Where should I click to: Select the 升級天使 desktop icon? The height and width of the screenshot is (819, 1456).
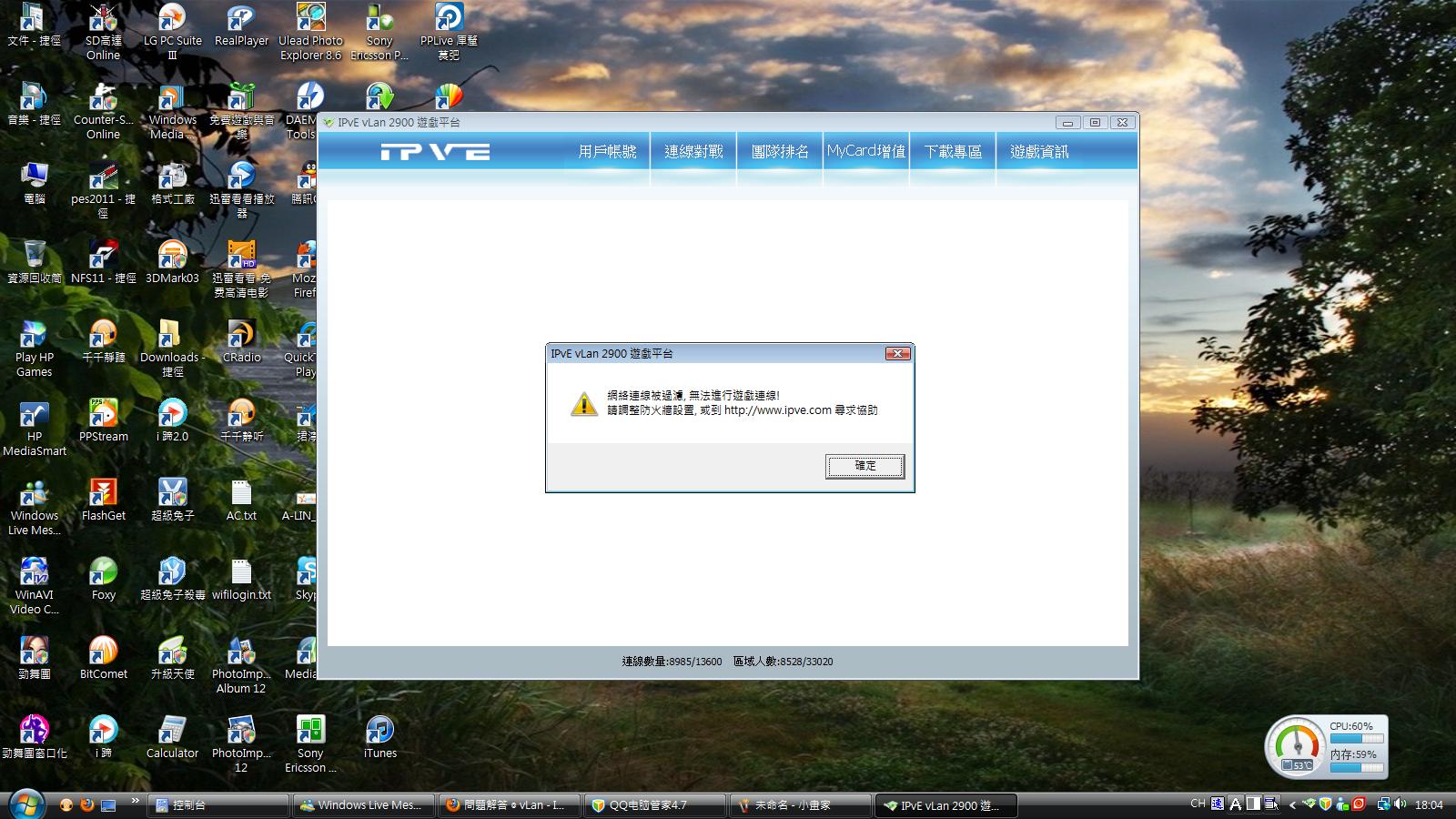click(x=172, y=658)
